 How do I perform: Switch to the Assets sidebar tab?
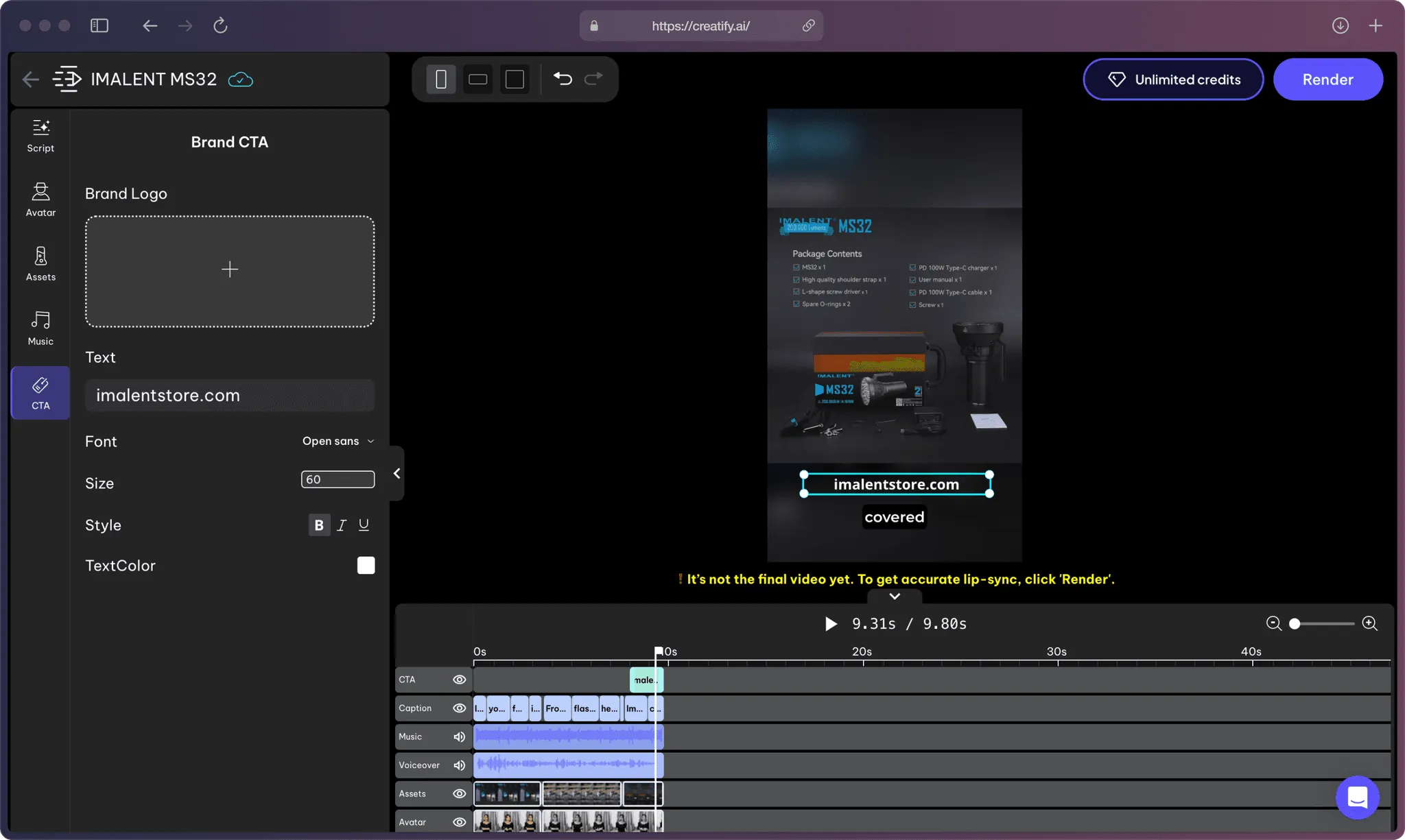pos(40,264)
